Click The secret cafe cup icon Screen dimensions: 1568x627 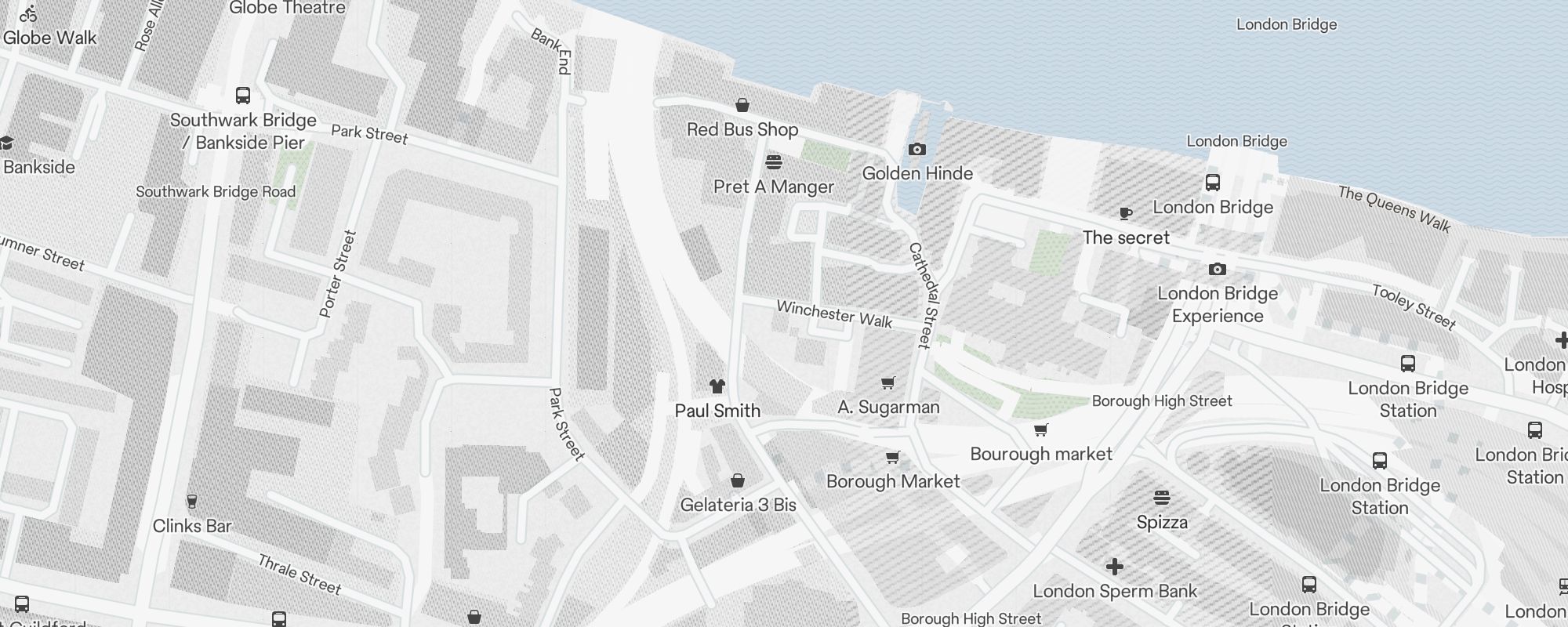pos(1125,213)
